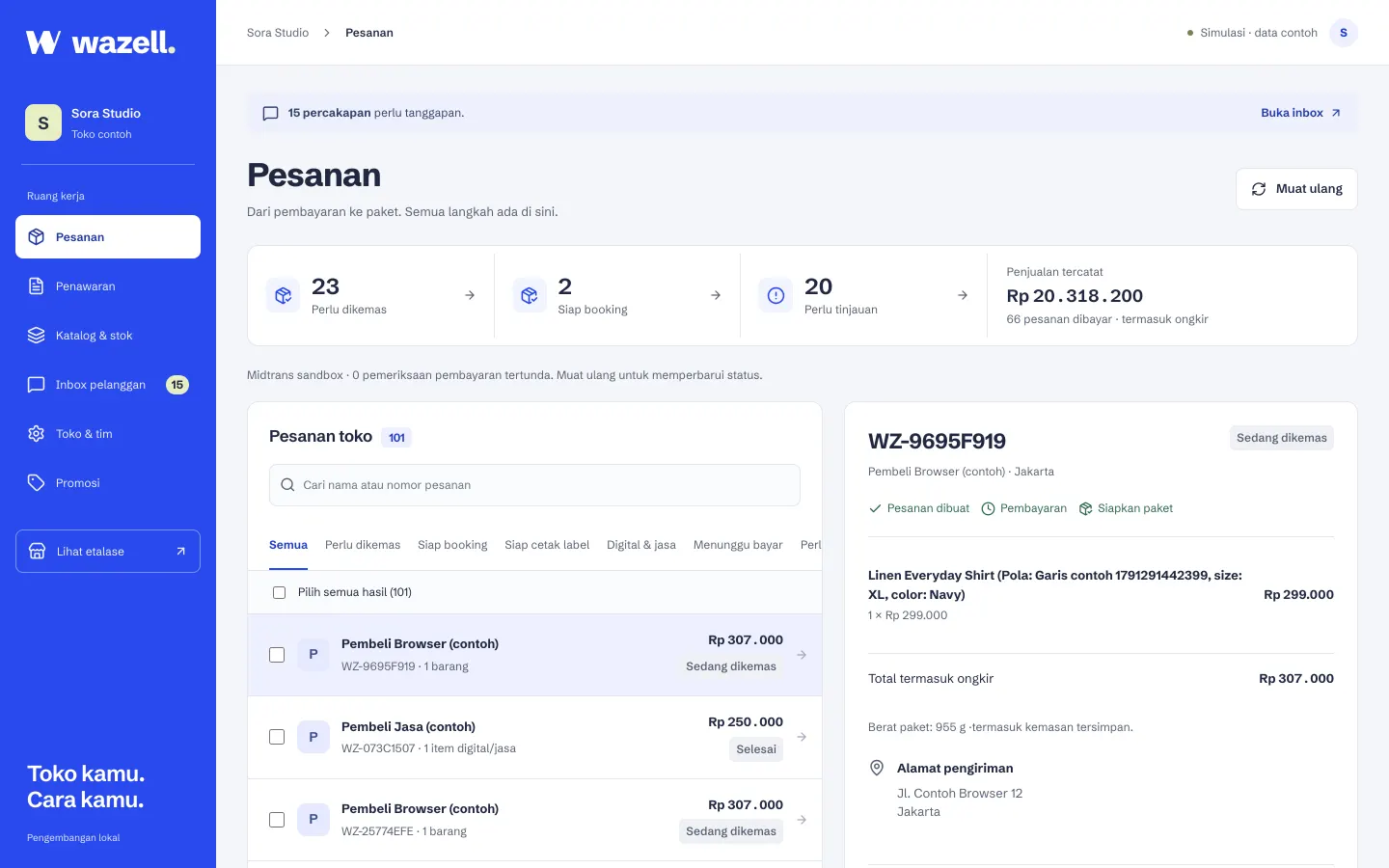Focus the order search field
The width and height of the screenshot is (1389, 868).
click(534, 485)
